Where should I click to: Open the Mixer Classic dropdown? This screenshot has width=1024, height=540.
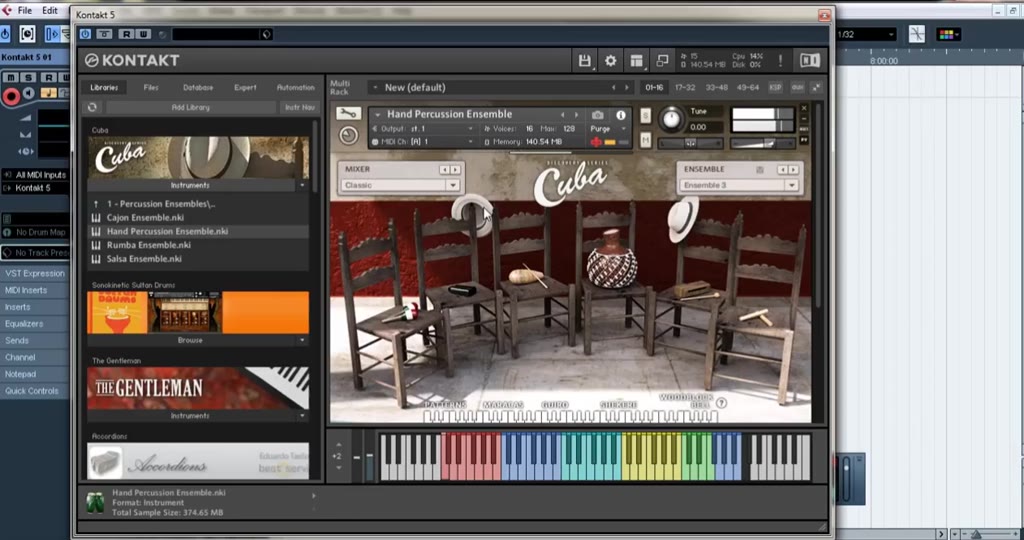tap(400, 185)
